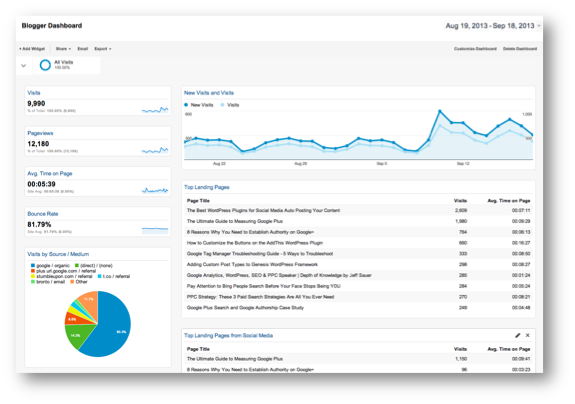Click the bronto / email legend swatch
575x404 pixels.
(x=33, y=282)
